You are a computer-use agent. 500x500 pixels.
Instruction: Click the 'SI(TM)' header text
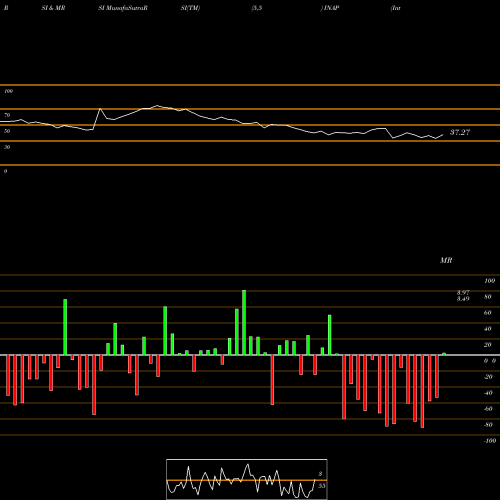[190, 8]
